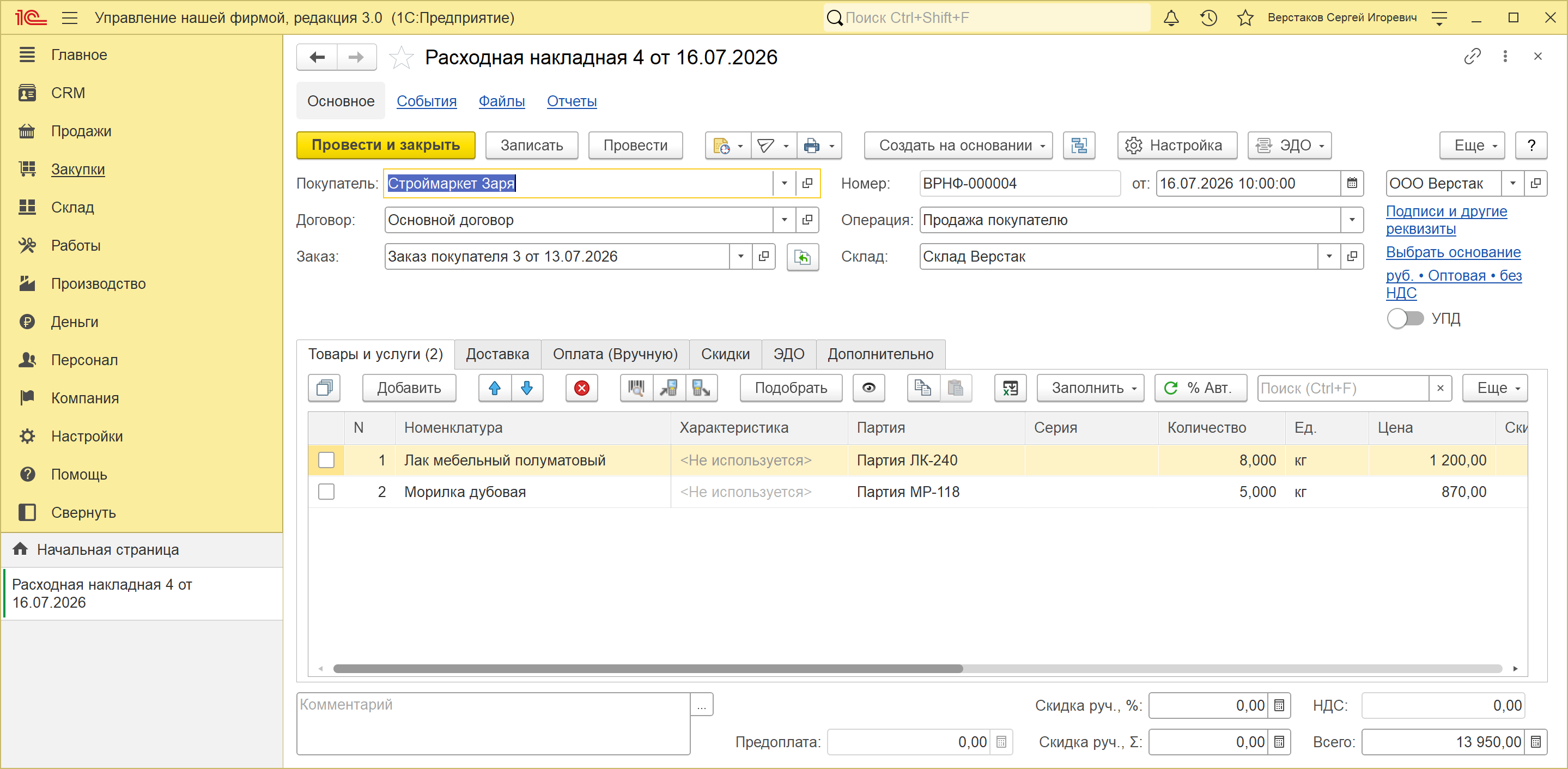This screenshot has width=1568, height=769.
Task: Open Подписи и другие реквизиты link
Action: click(1447, 220)
